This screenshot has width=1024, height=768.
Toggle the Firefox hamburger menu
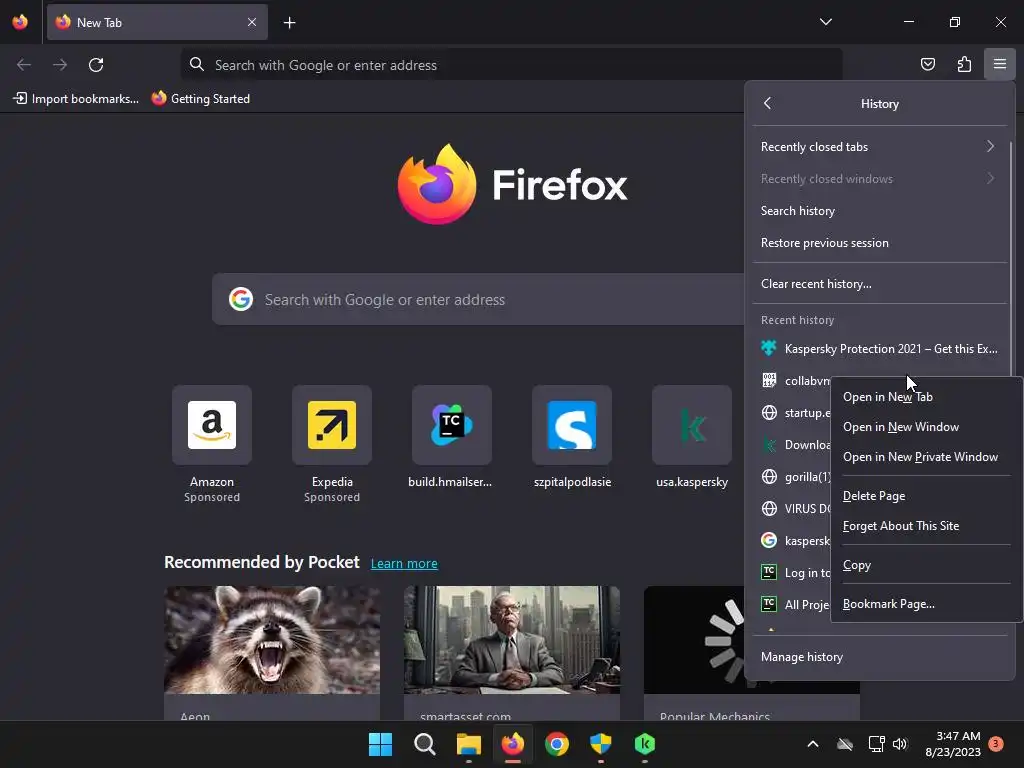1000,64
